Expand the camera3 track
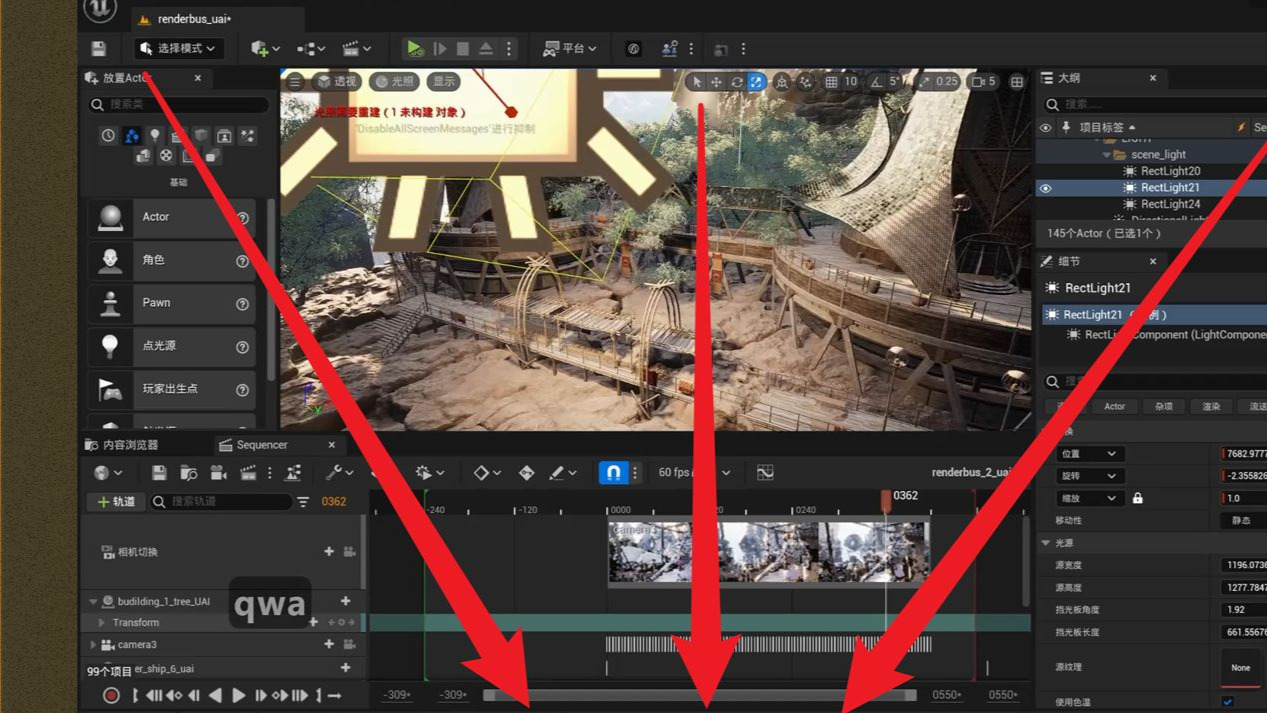 93,645
